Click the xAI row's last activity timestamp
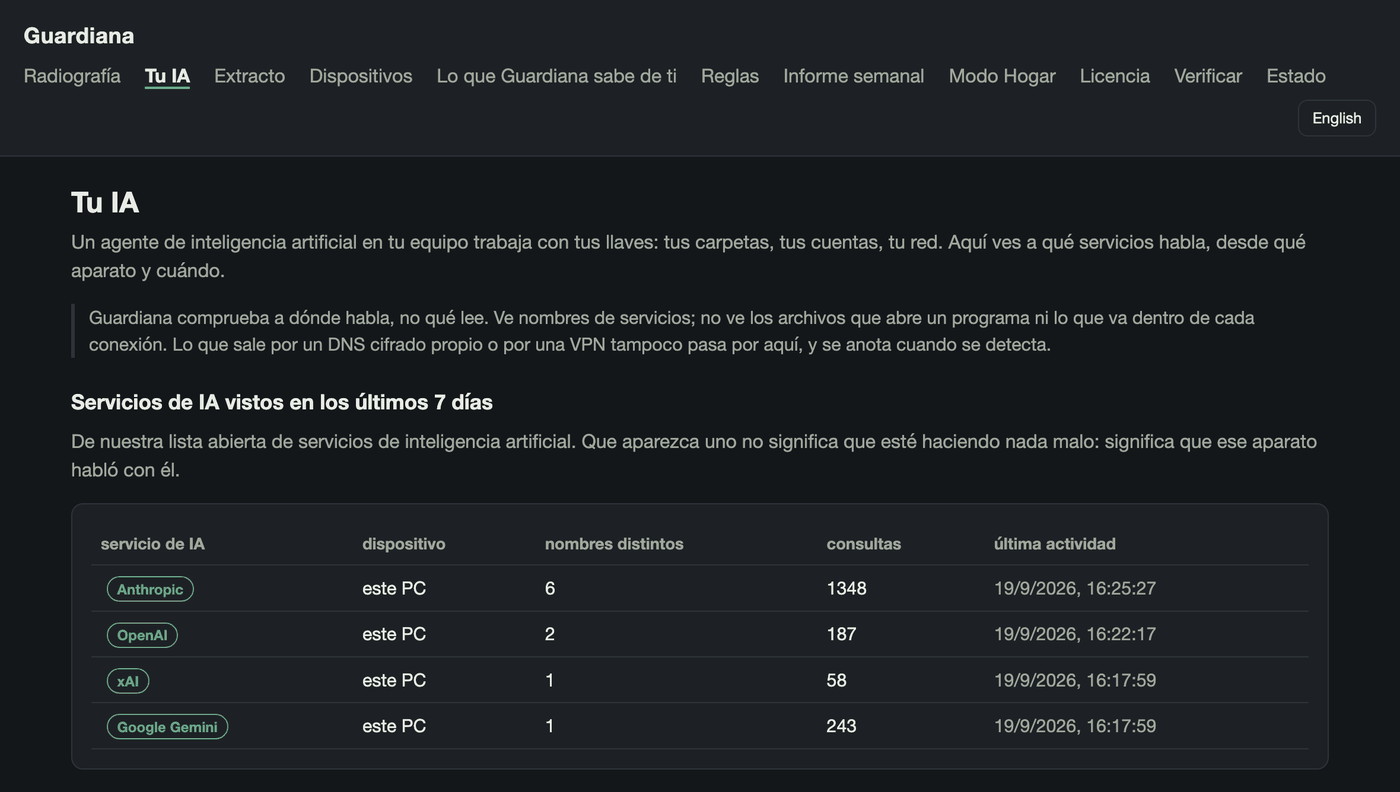1400x792 pixels. click(1075, 680)
